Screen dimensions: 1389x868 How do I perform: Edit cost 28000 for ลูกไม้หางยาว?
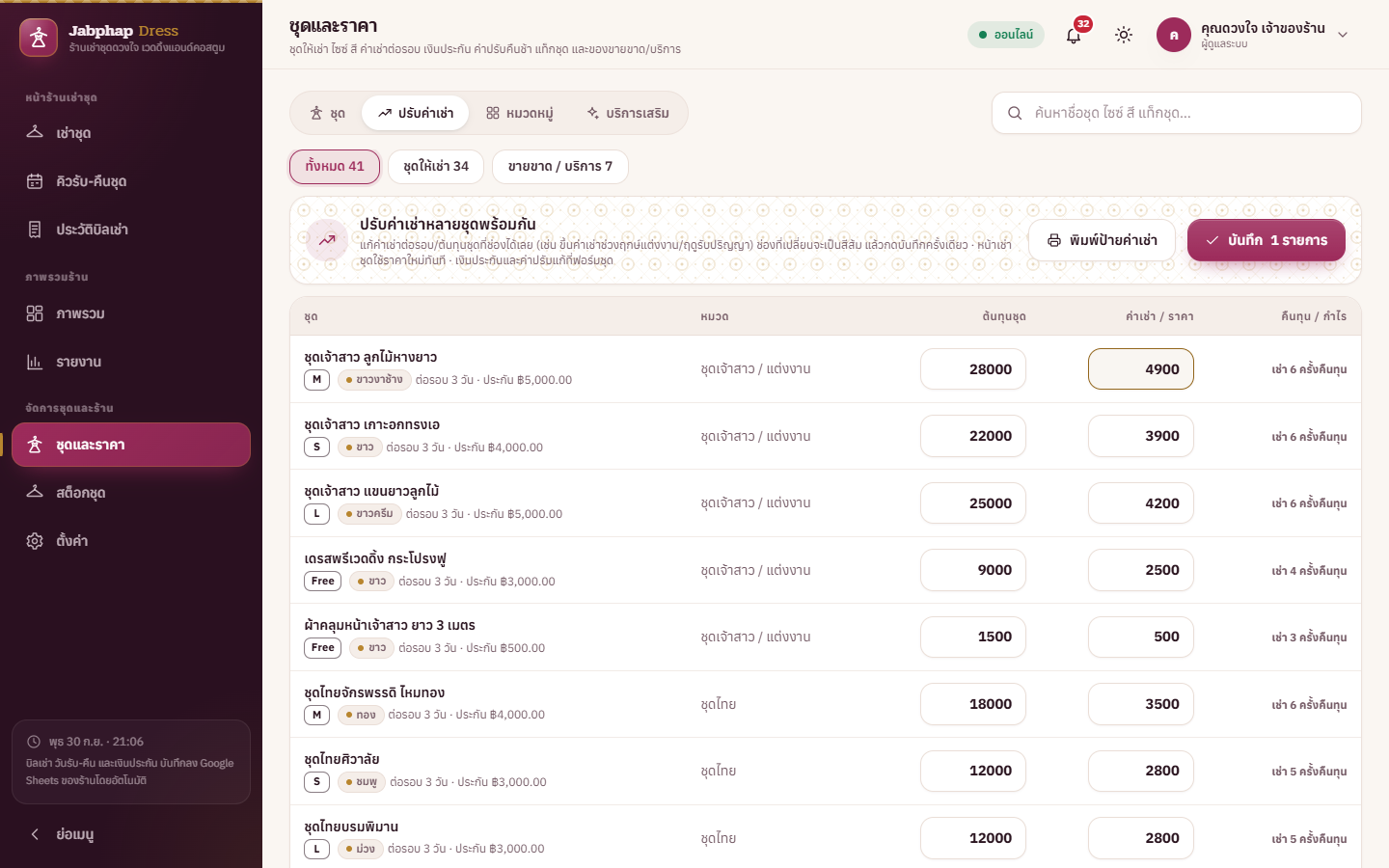[973, 369]
